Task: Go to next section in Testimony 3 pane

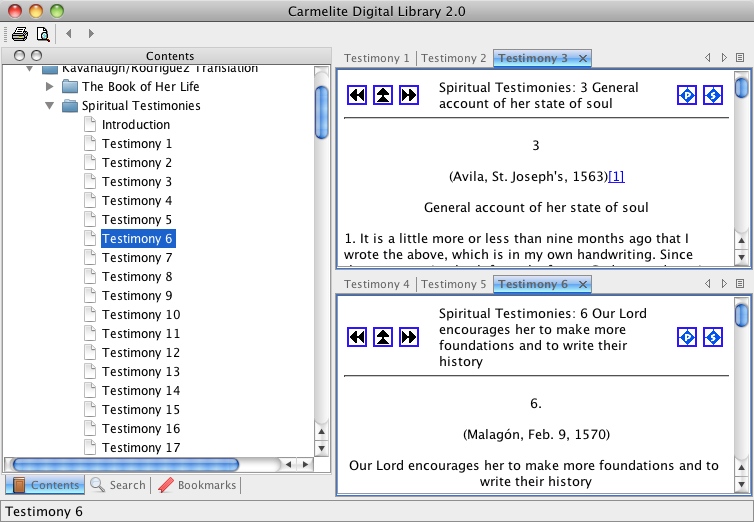Action: (408, 95)
